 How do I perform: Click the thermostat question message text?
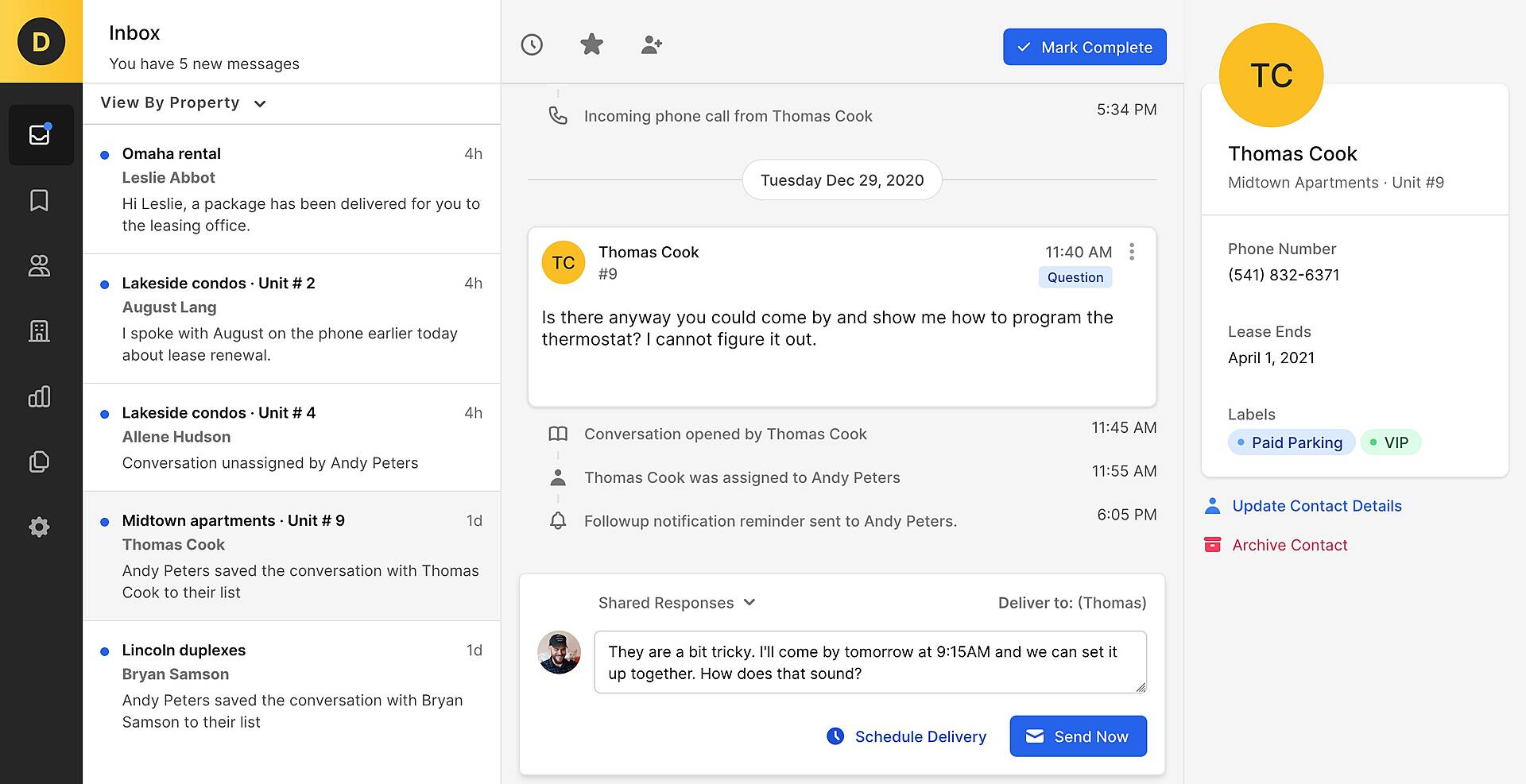click(827, 328)
